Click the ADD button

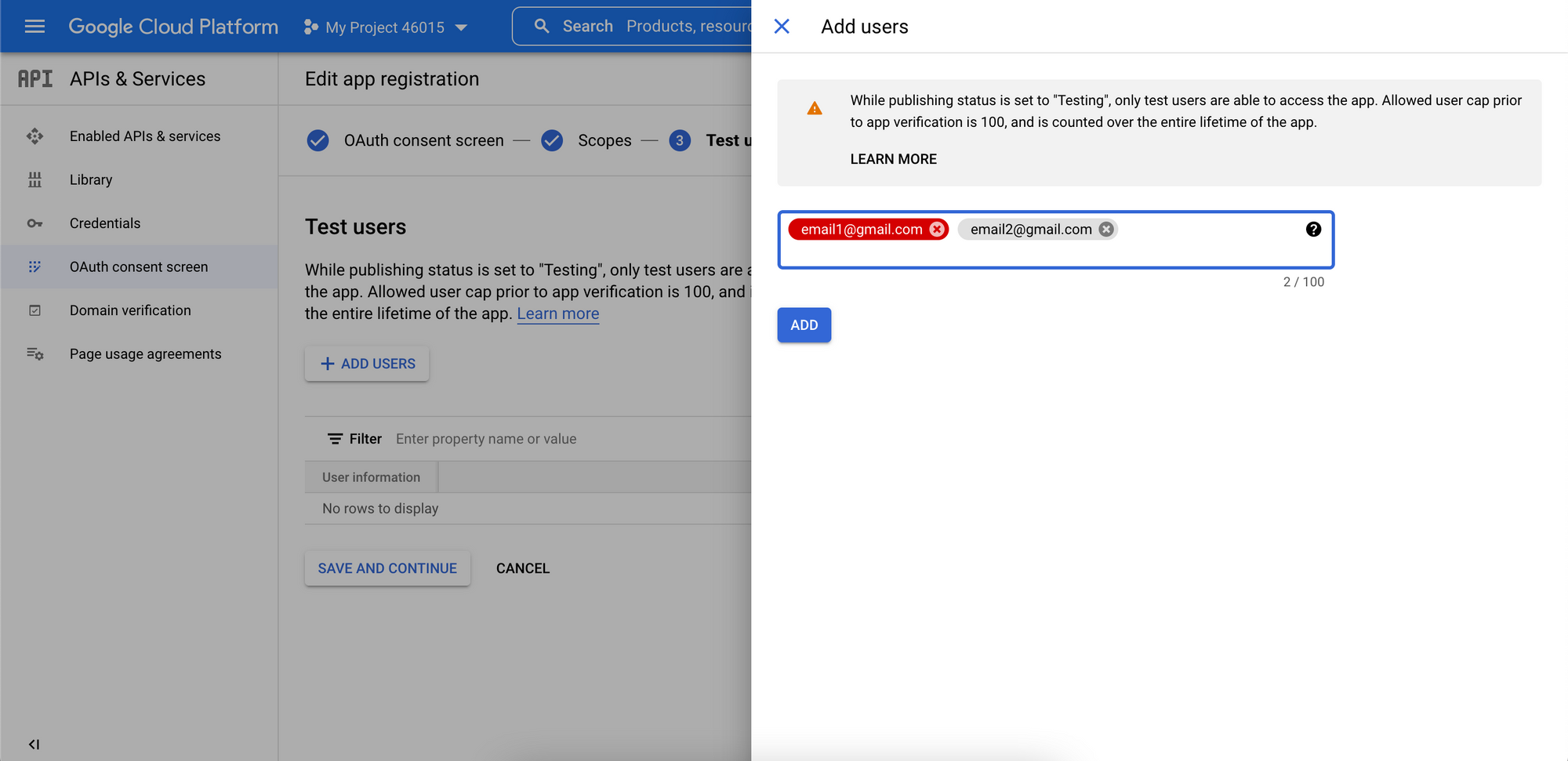coord(804,325)
